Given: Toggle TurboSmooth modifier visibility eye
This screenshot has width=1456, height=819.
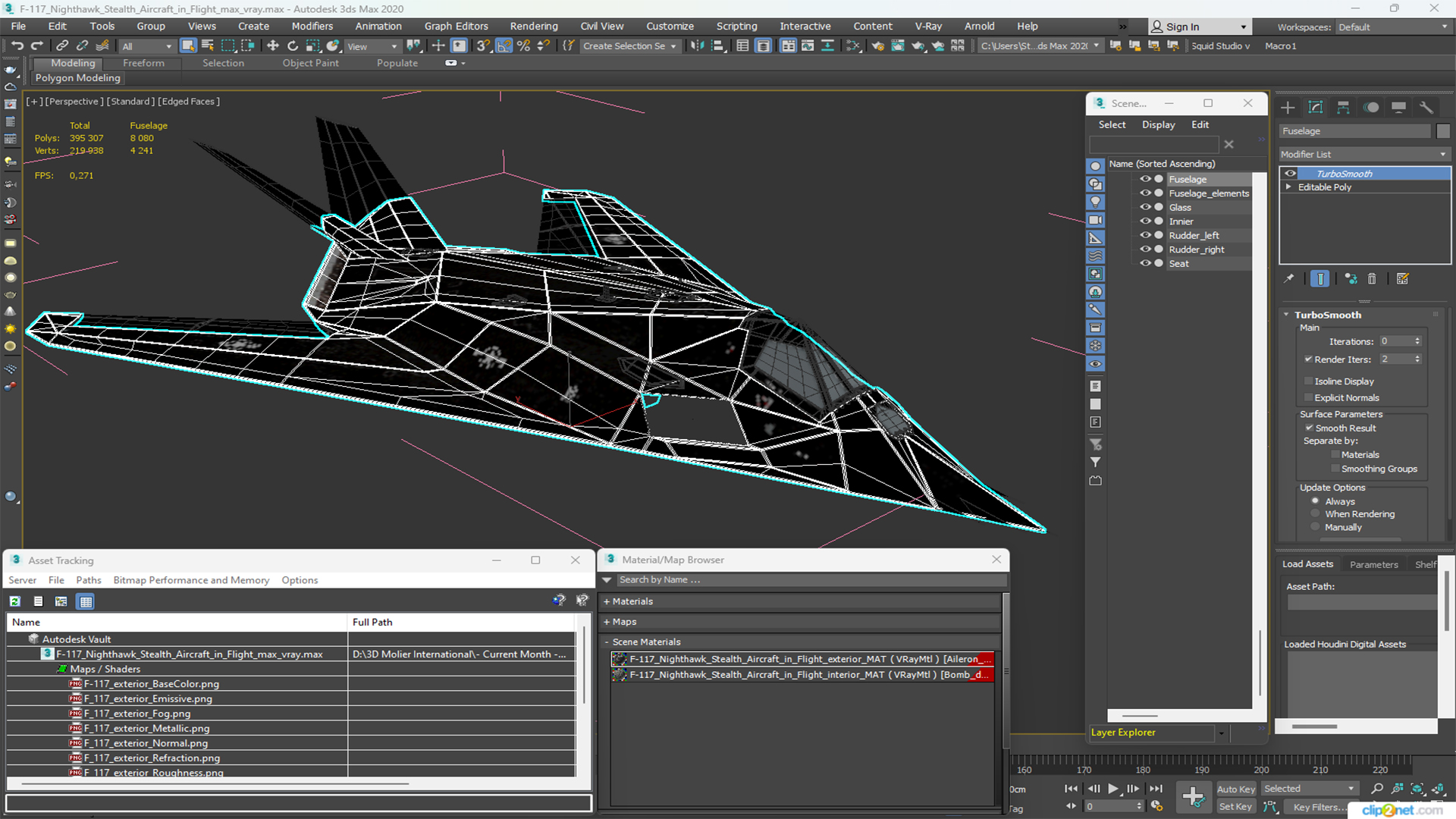Looking at the screenshot, I should 1290,174.
